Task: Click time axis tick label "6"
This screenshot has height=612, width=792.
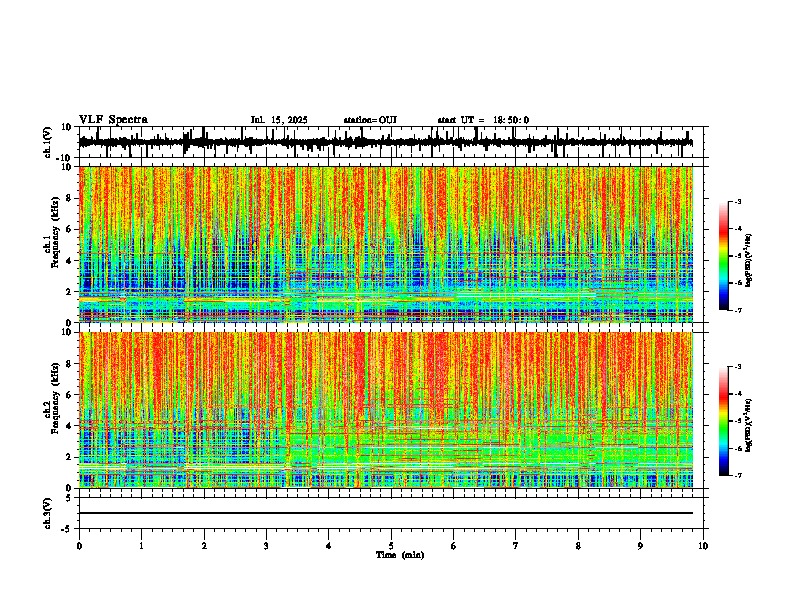Action: pos(454,546)
